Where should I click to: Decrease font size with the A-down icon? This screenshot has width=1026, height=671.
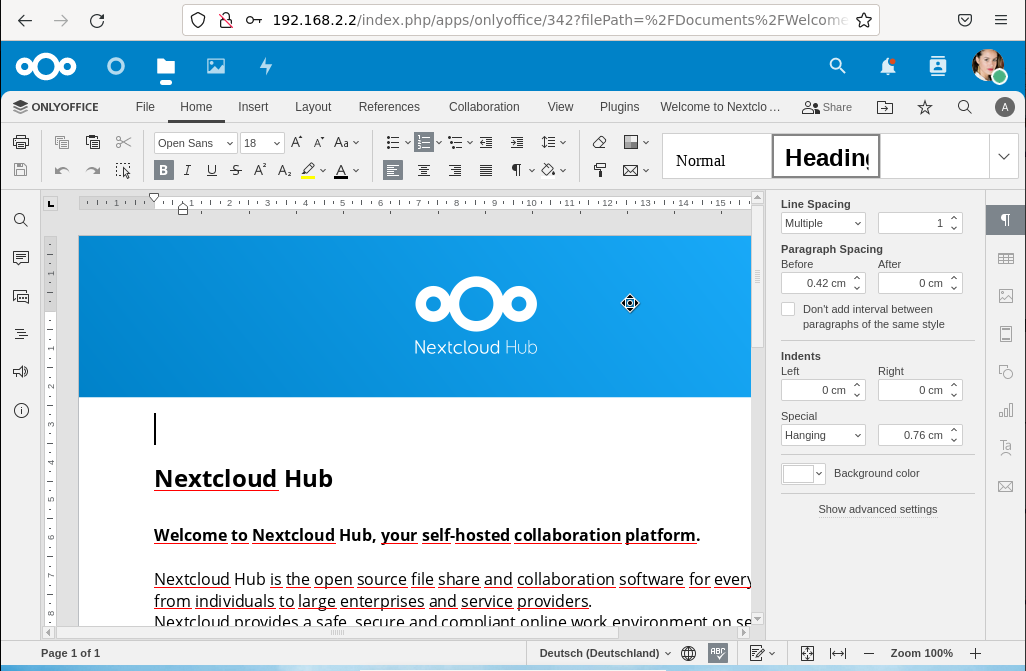pos(319,142)
